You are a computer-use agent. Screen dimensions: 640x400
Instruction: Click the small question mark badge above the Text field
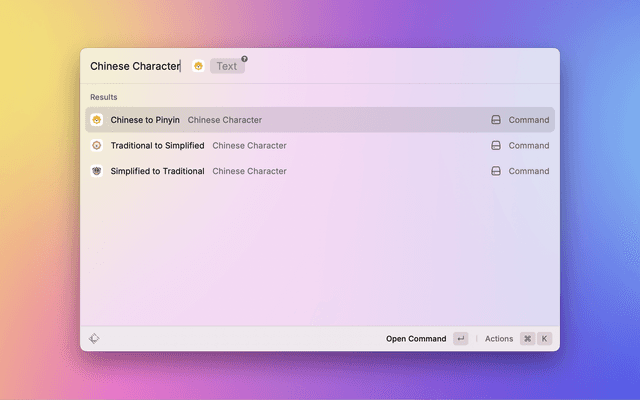click(244, 59)
